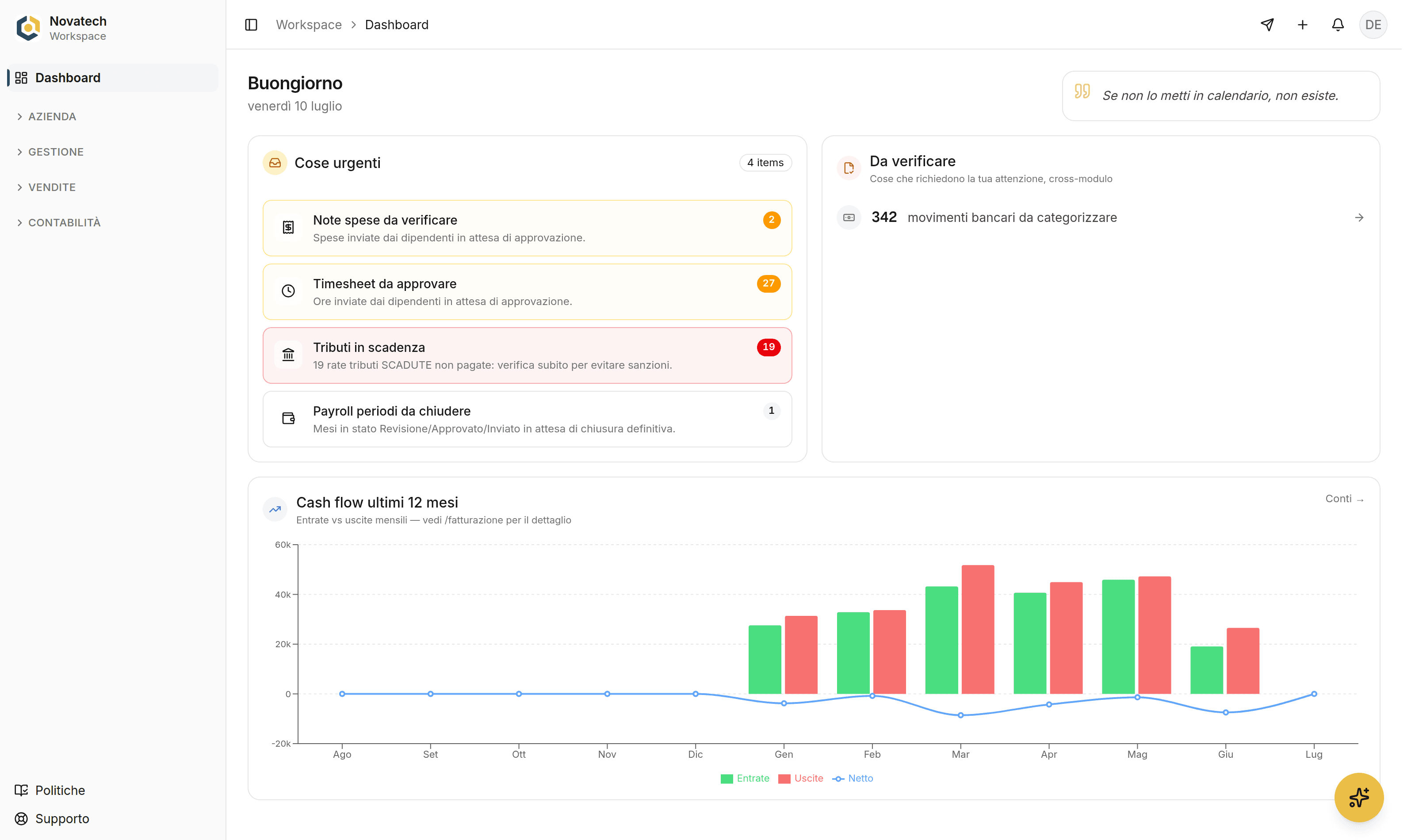This screenshot has height=840, width=1415.
Task: Open Payroll periodi da chiudere card
Action: tap(527, 419)
